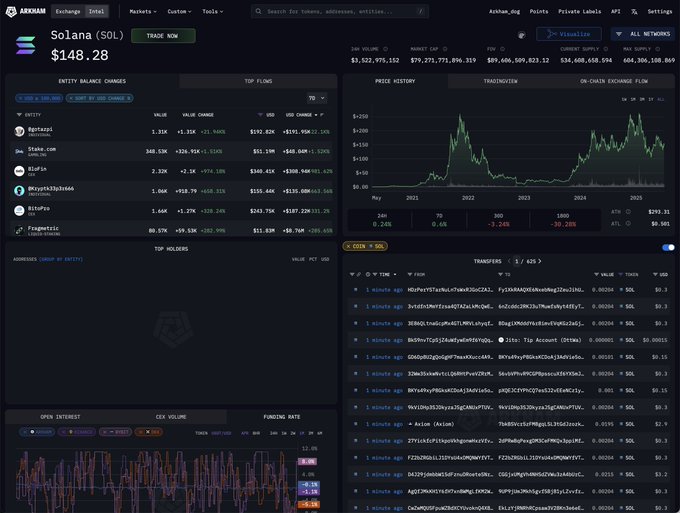This screenshot has height=513, width=680.
Task: Switch to the CEX Volume tab
Action: (171, 417)
